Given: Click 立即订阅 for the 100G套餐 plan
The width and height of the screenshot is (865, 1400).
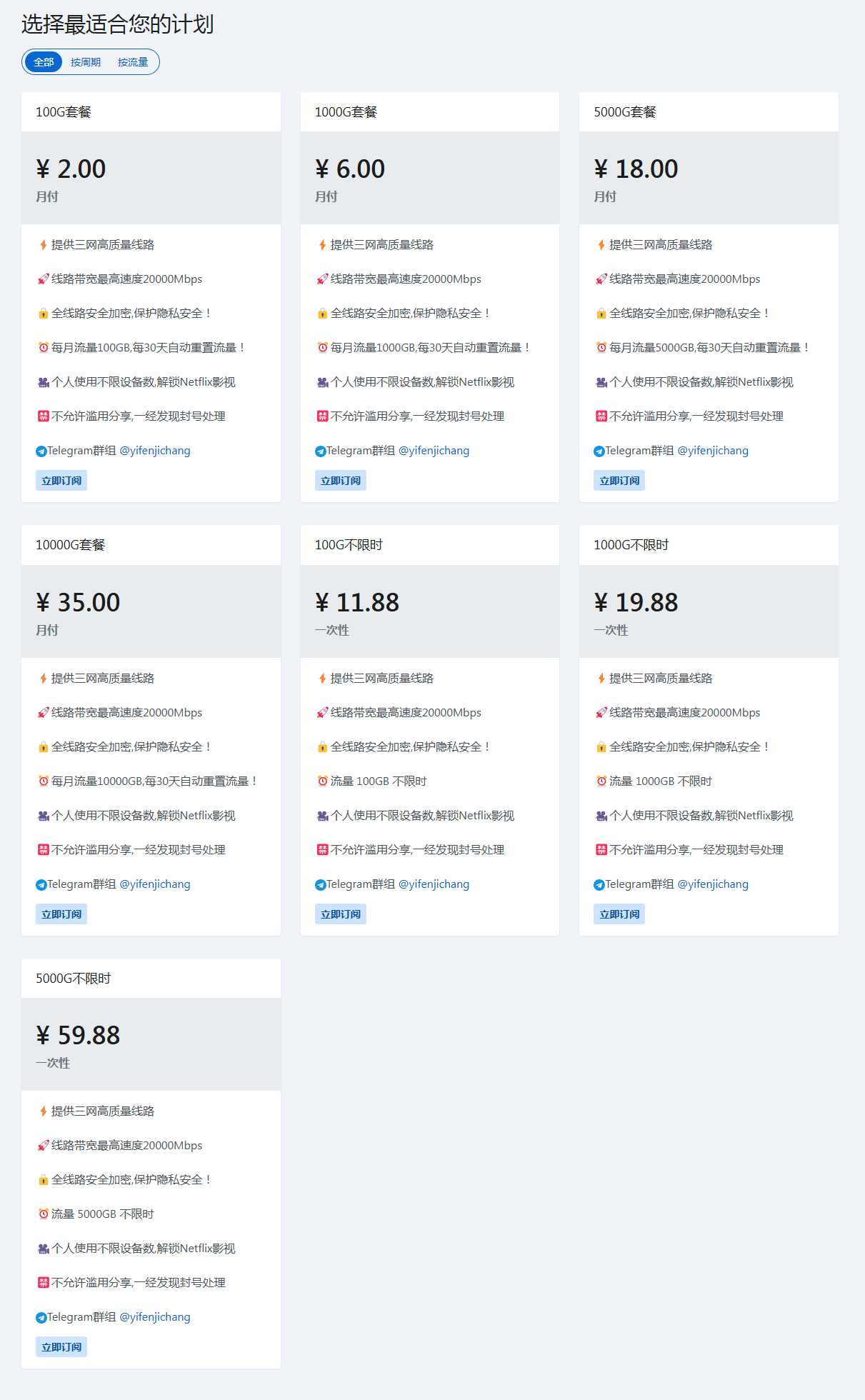Looking at the screenshot, I should (x=61, y=481).
